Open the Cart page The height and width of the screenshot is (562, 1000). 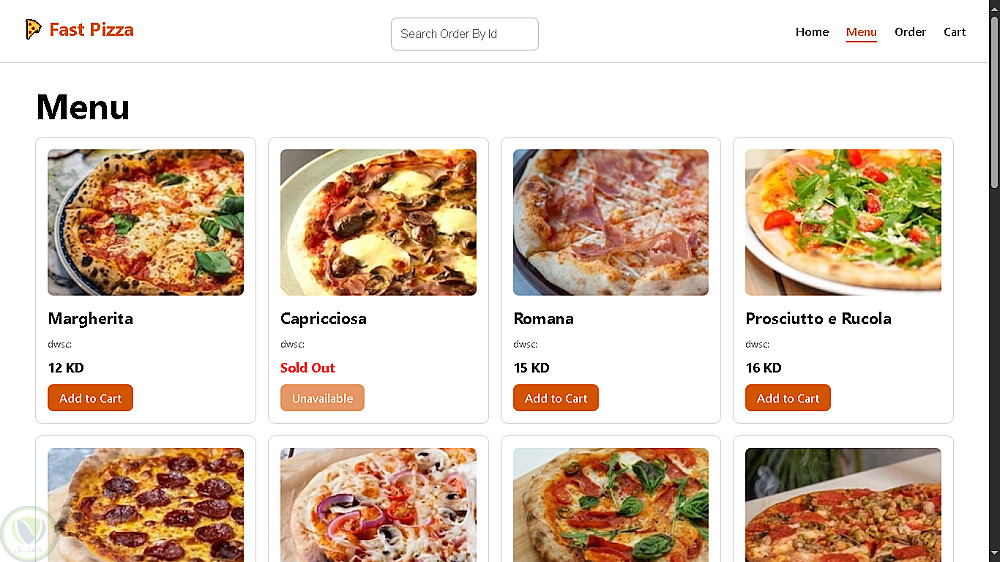(955, 32)
